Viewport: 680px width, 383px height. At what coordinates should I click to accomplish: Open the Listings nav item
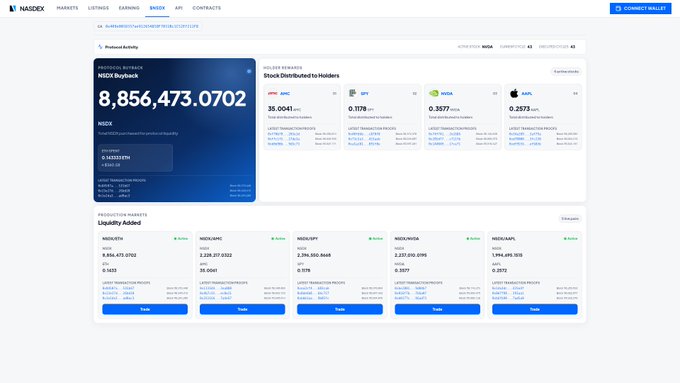coord(98,8)
